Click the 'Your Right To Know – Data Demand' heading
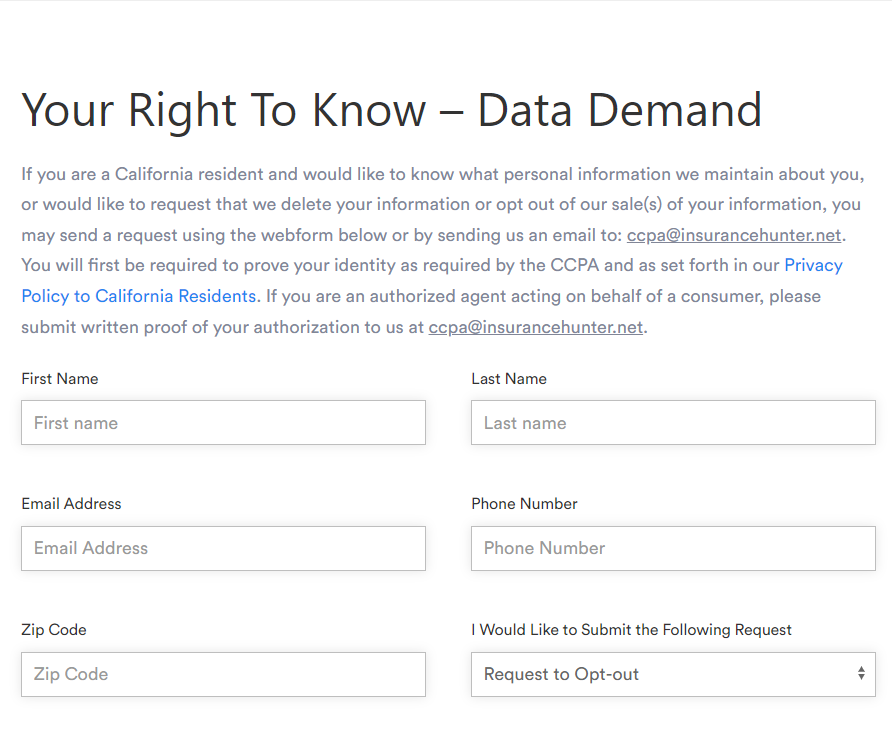This screenshot has width=892, height=738. pos(391,110)
